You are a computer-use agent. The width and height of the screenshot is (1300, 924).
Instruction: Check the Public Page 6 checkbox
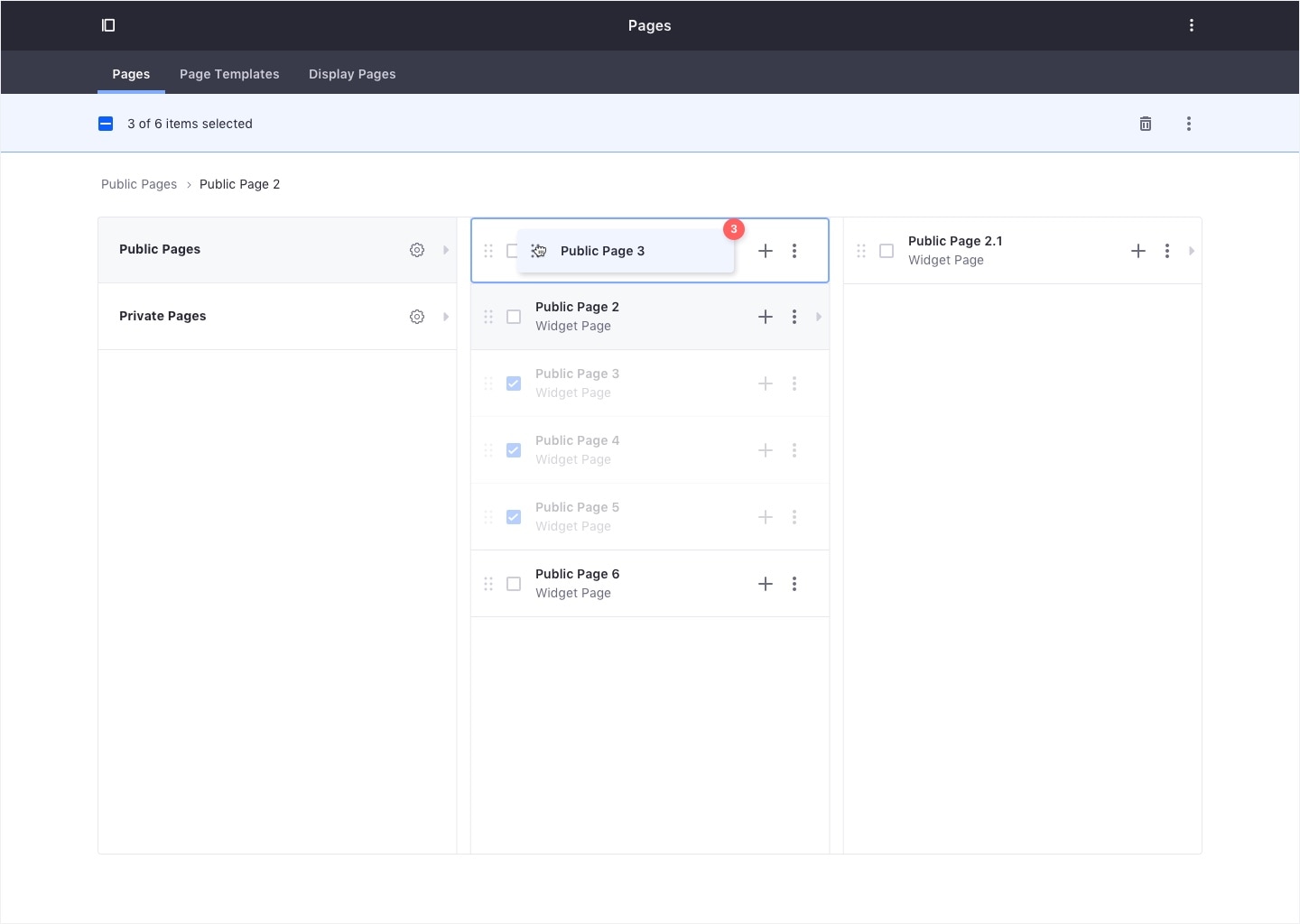click(514, 584)
